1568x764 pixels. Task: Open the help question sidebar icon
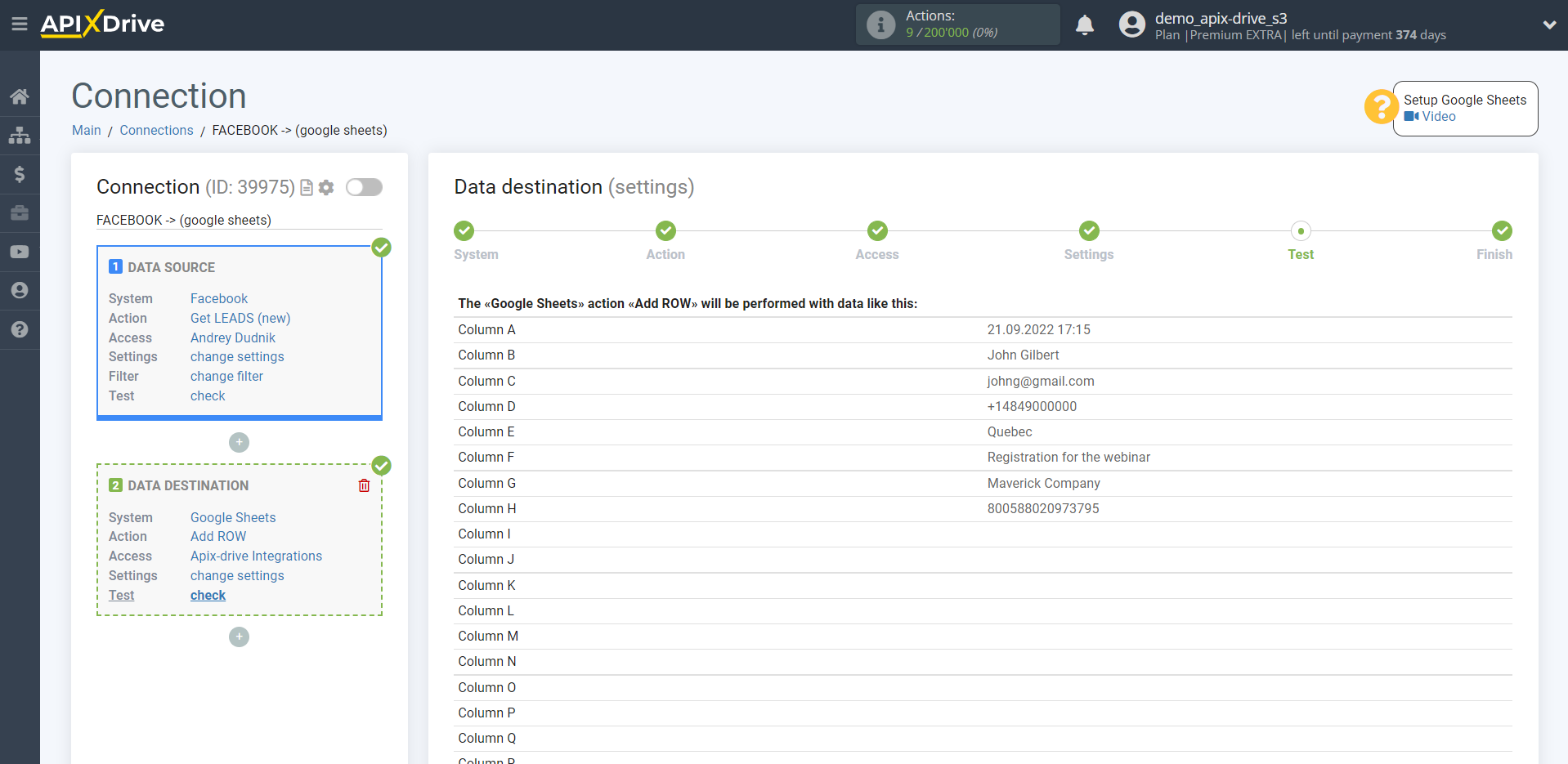click(x=20, y=329)
